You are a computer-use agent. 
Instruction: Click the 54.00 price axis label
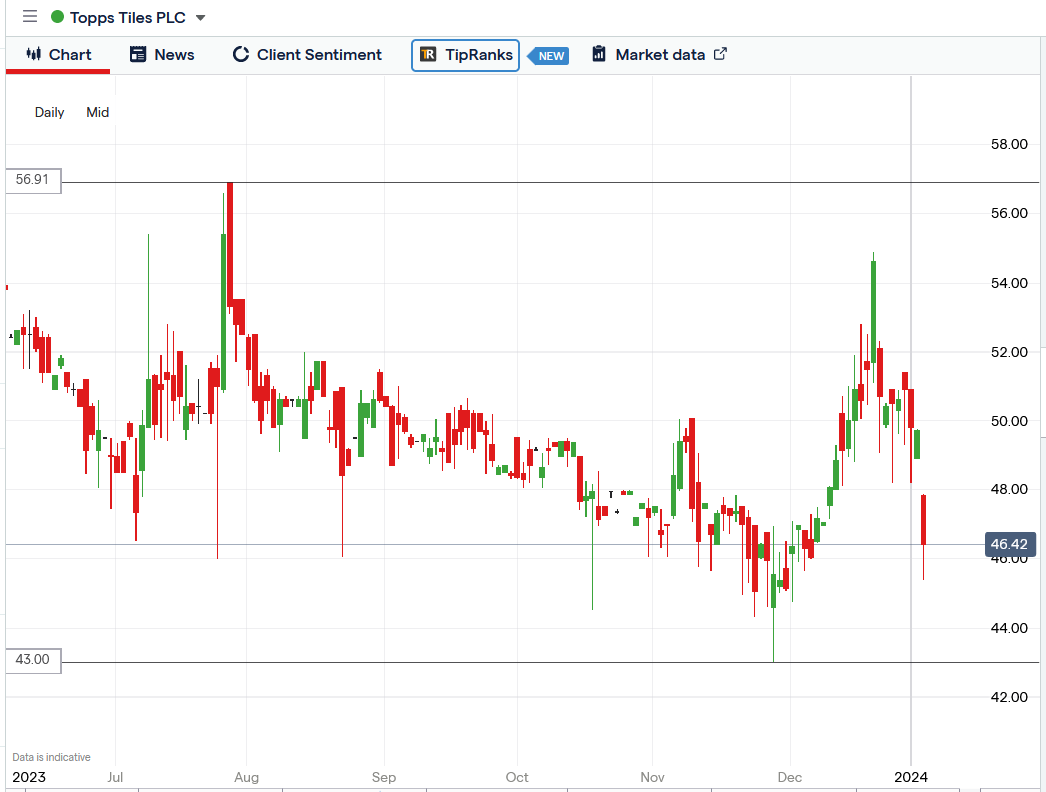(x=1009, y=283)
